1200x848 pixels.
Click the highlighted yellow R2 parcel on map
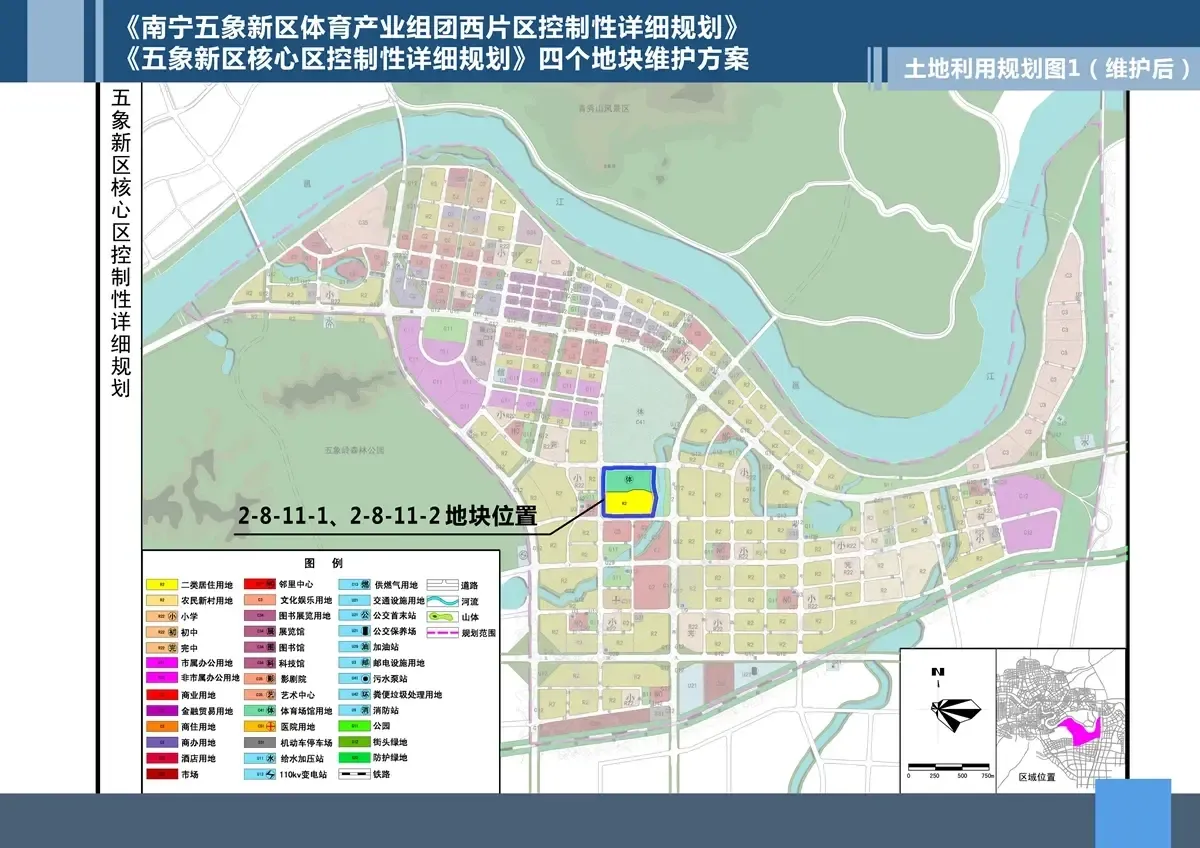click(628, 502)
